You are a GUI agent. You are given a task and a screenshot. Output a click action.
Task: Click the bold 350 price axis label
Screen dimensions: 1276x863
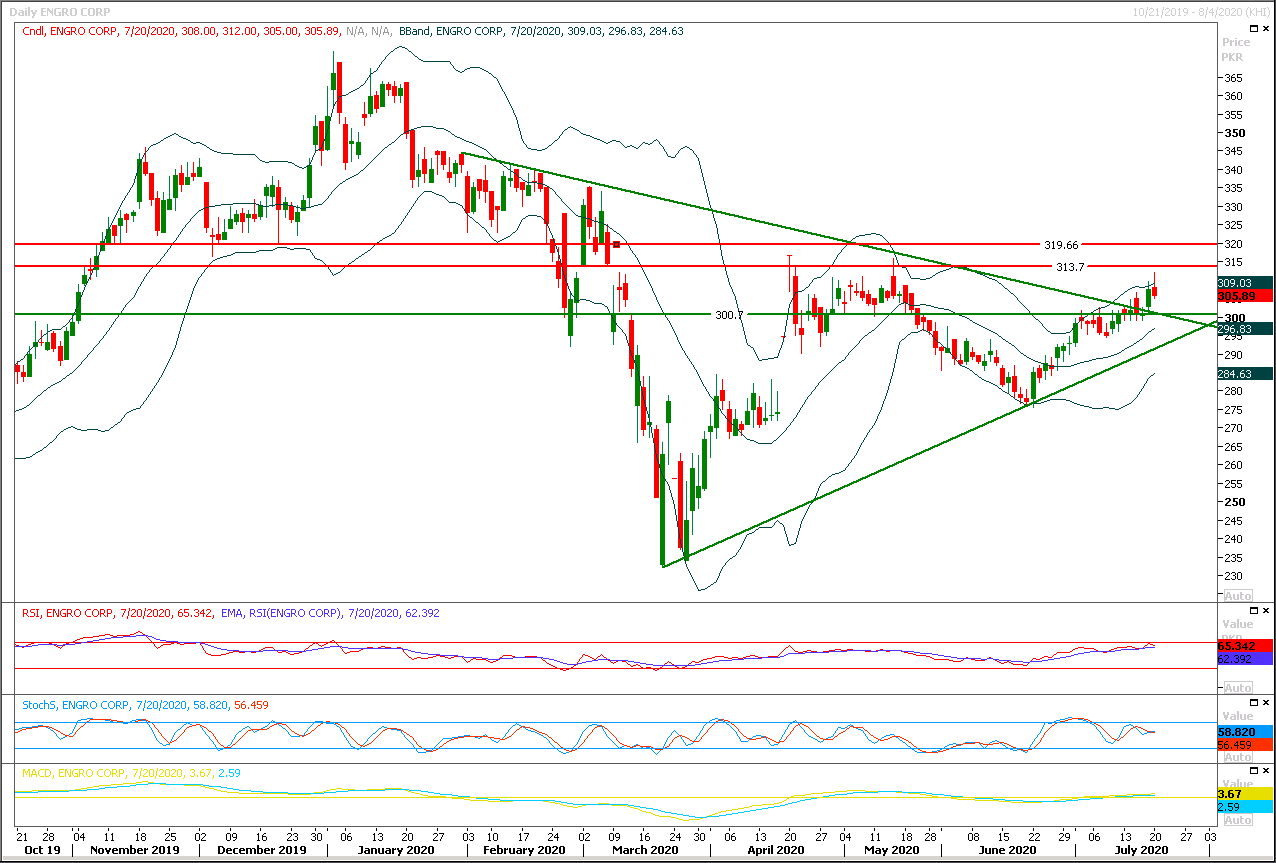1234,133
